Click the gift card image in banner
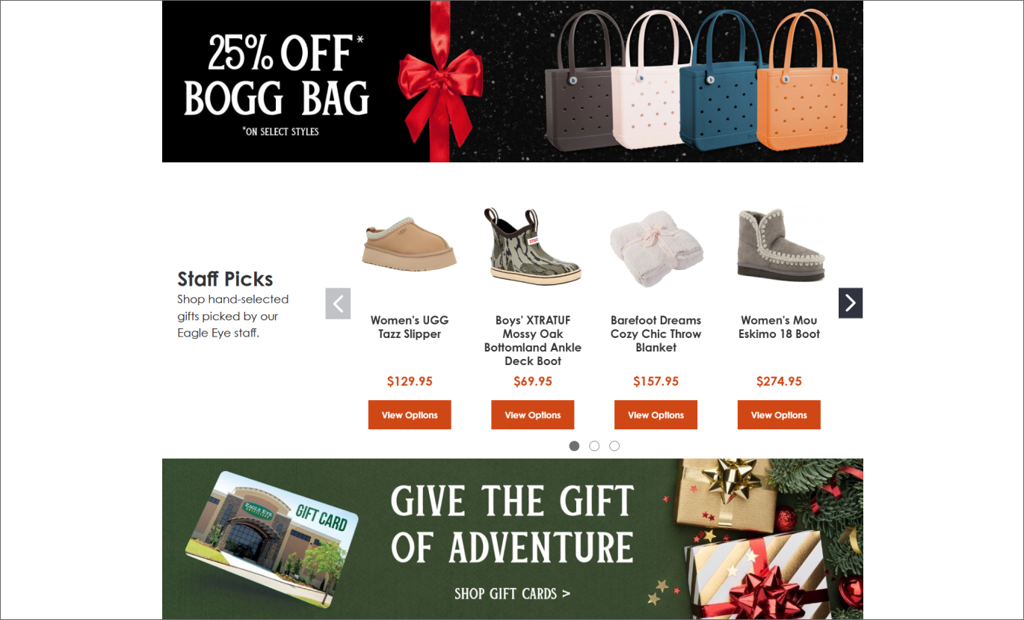 coord(272,540)
